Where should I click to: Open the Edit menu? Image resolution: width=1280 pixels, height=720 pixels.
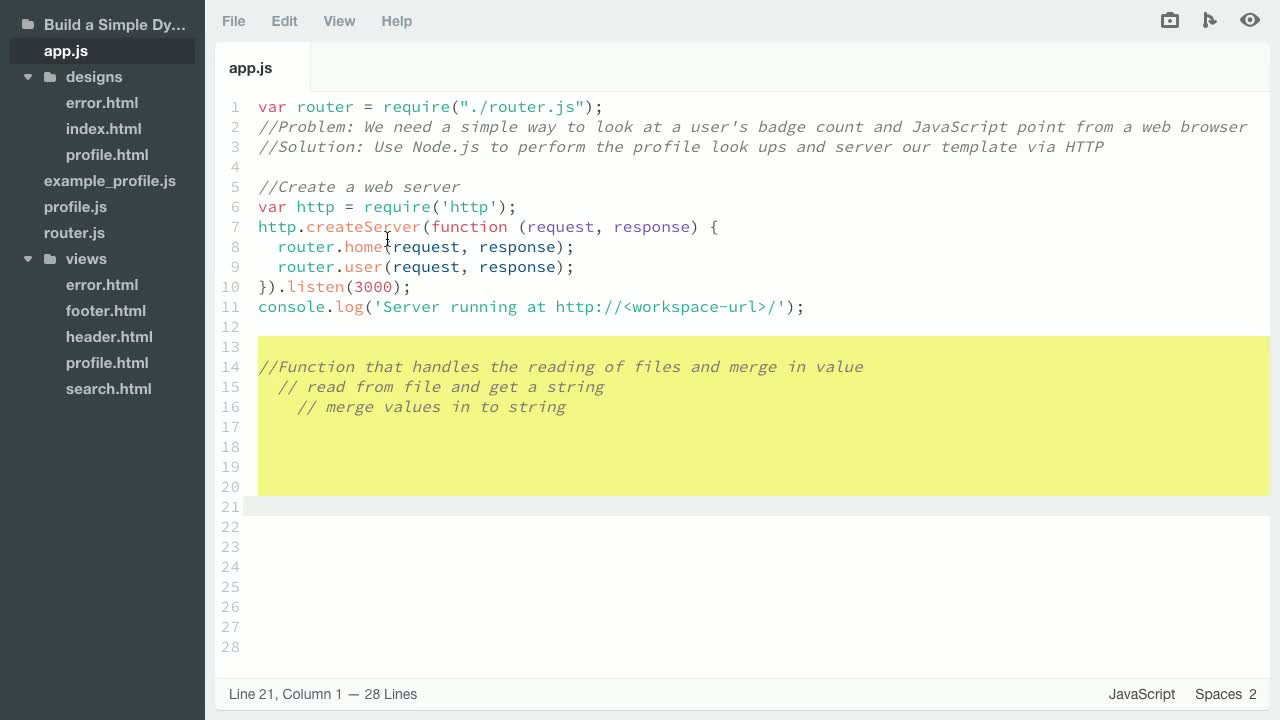tap(284, 21)
